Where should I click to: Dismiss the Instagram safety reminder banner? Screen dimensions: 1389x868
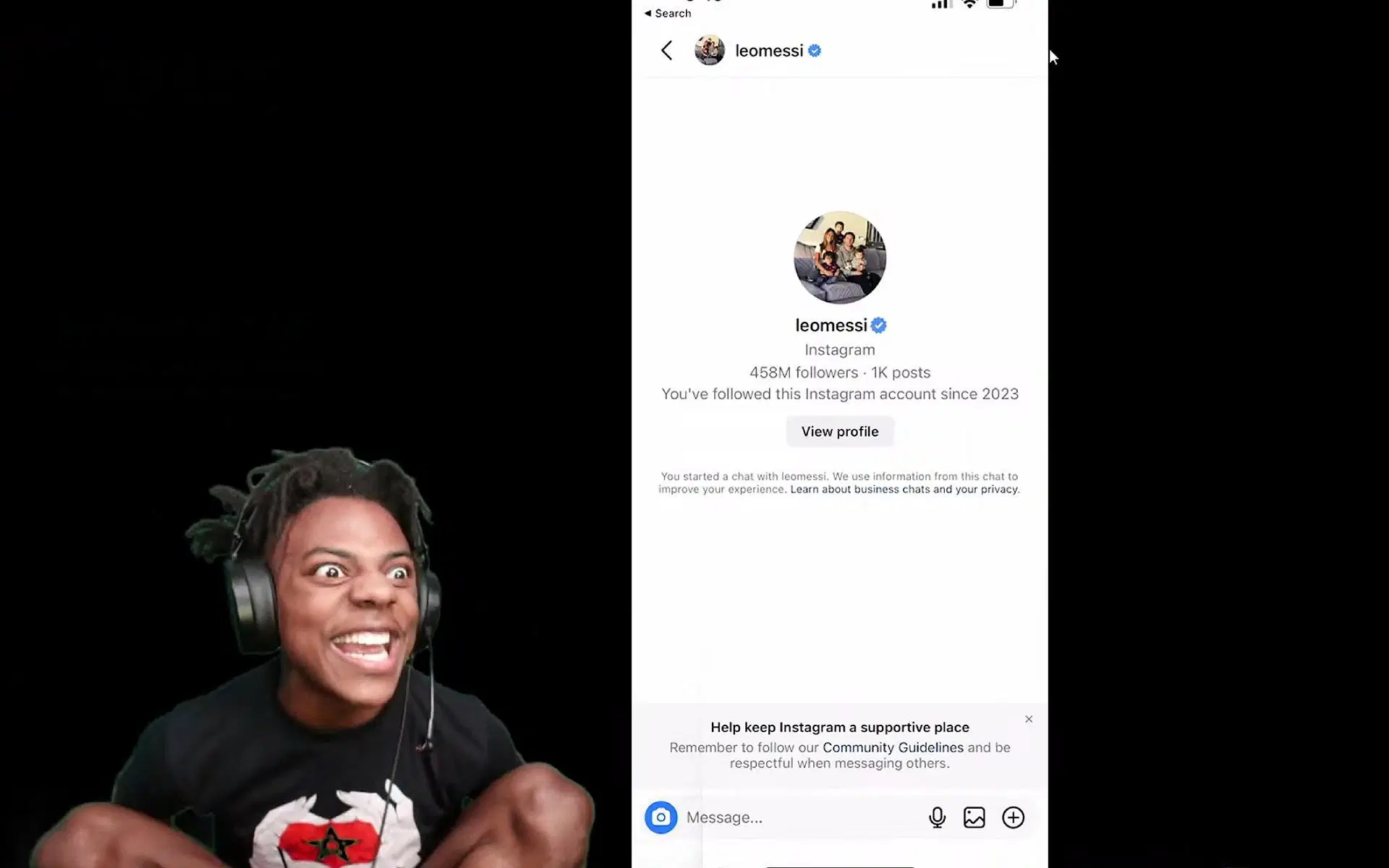coord(1028,719)
